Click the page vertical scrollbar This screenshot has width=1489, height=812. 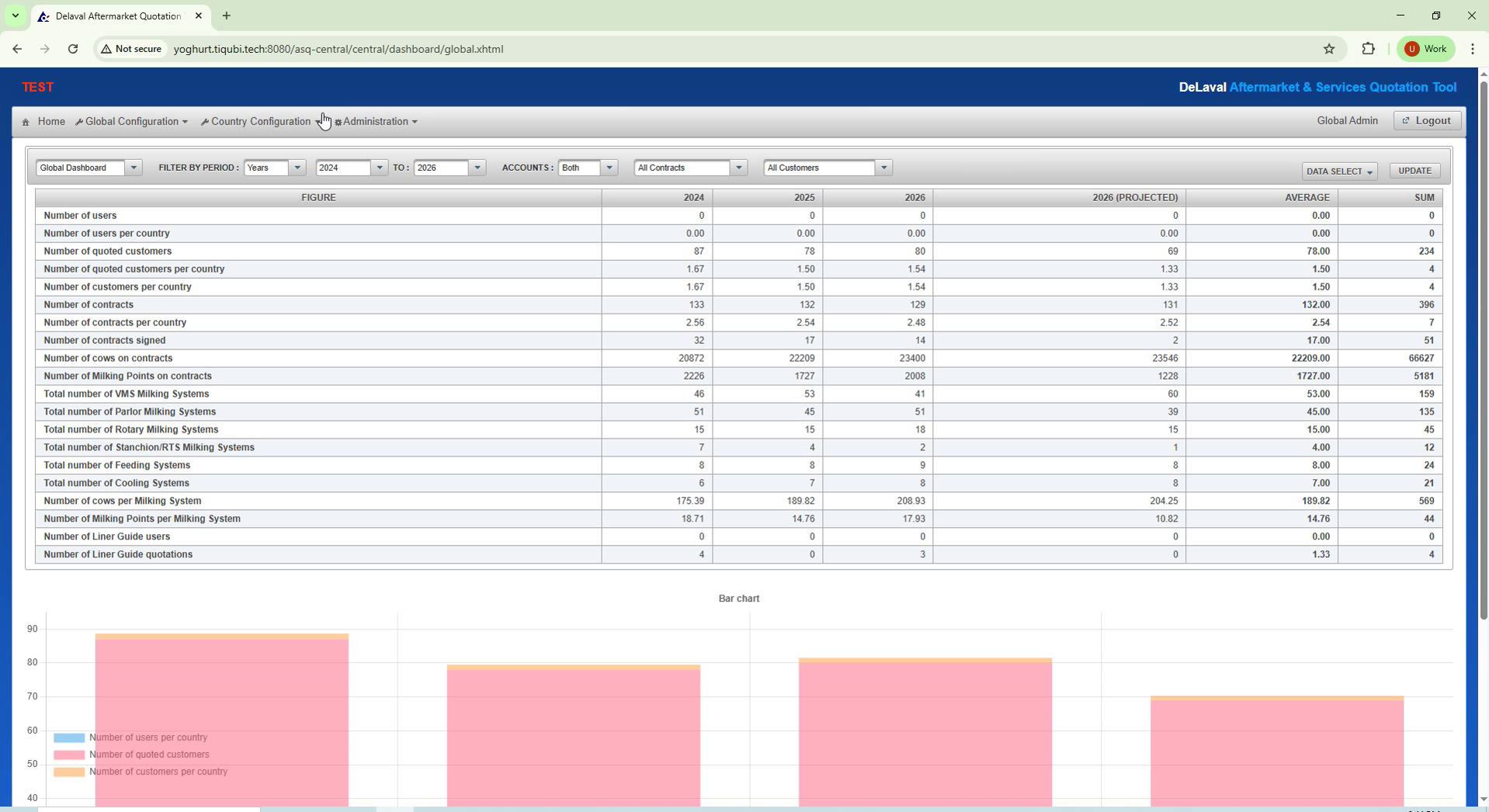point(1483,349)
